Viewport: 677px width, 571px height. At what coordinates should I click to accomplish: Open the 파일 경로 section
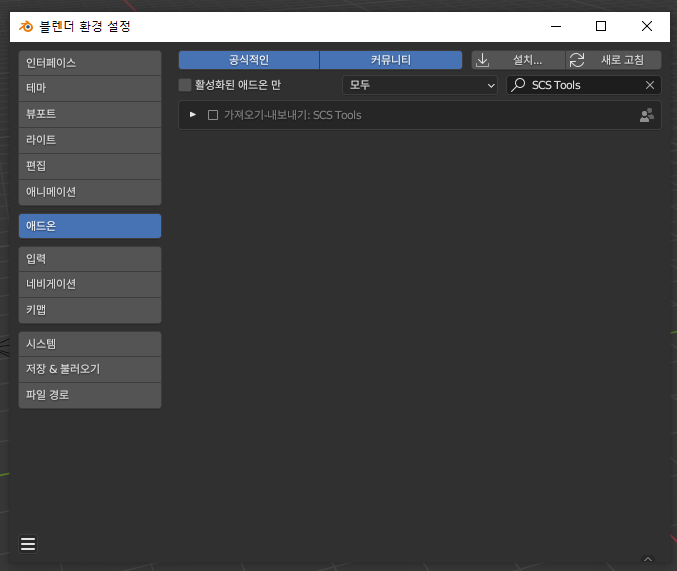coord(90,395)
